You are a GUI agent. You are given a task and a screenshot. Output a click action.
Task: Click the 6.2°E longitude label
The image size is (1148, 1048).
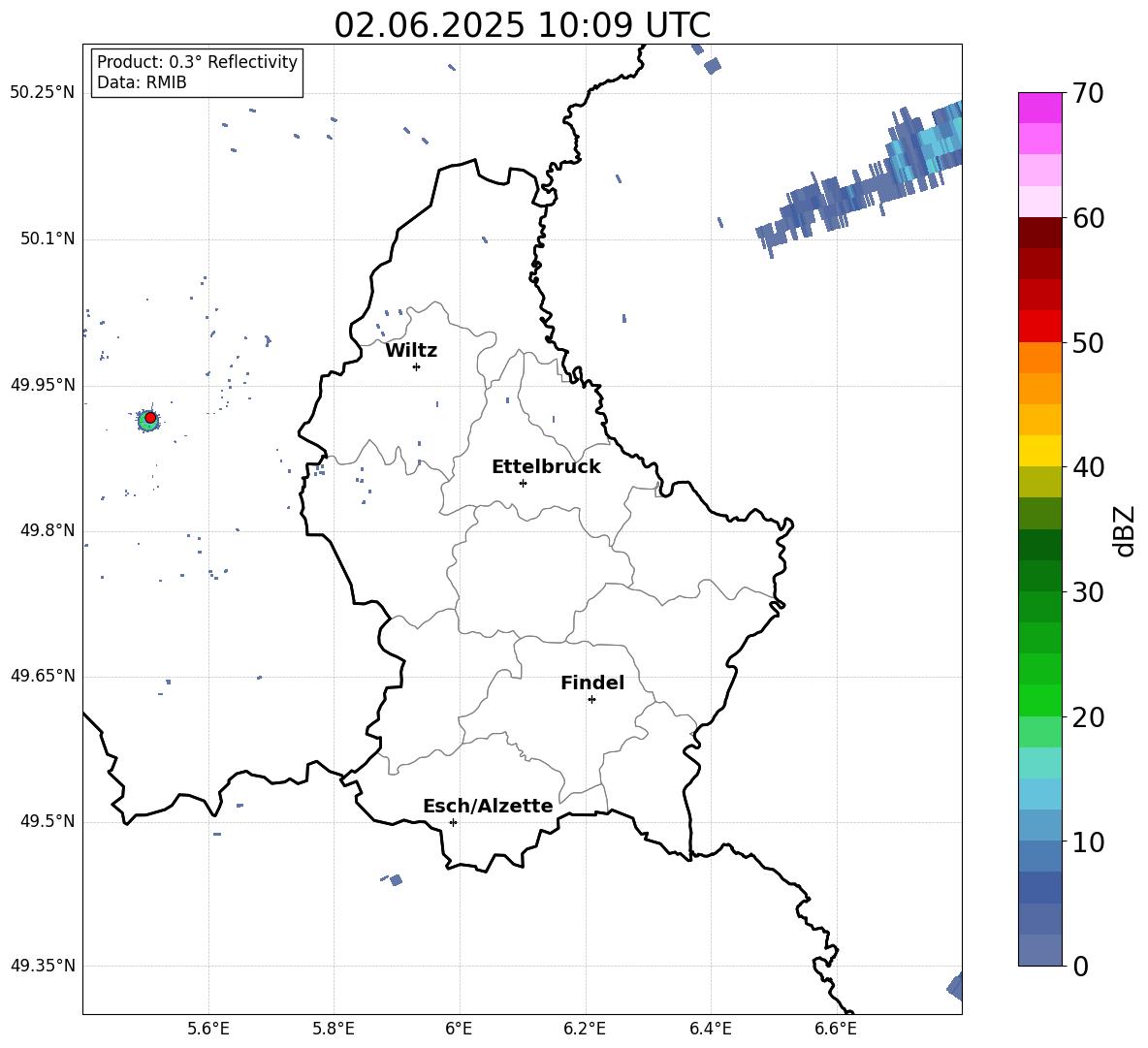tap(585, 1029)
